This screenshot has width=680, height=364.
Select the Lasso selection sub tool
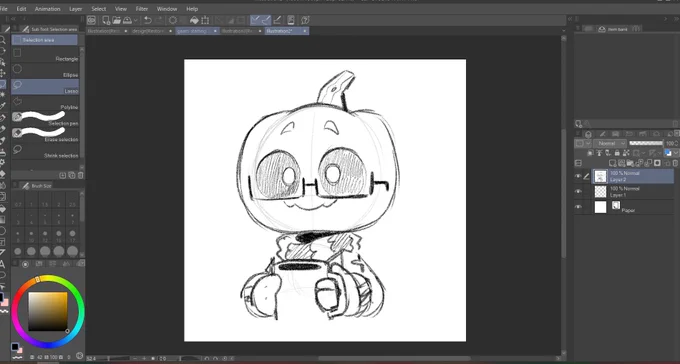(45, 87)
